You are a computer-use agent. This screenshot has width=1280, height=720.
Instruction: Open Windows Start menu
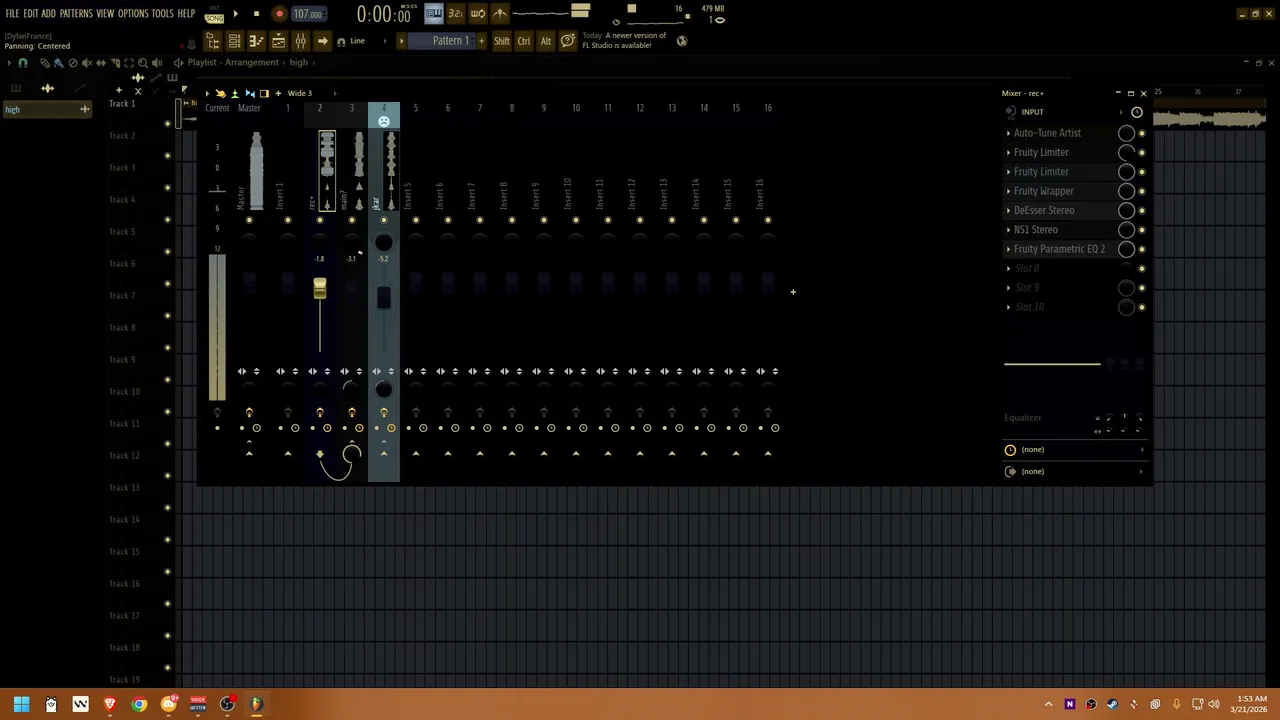point(21,704)
